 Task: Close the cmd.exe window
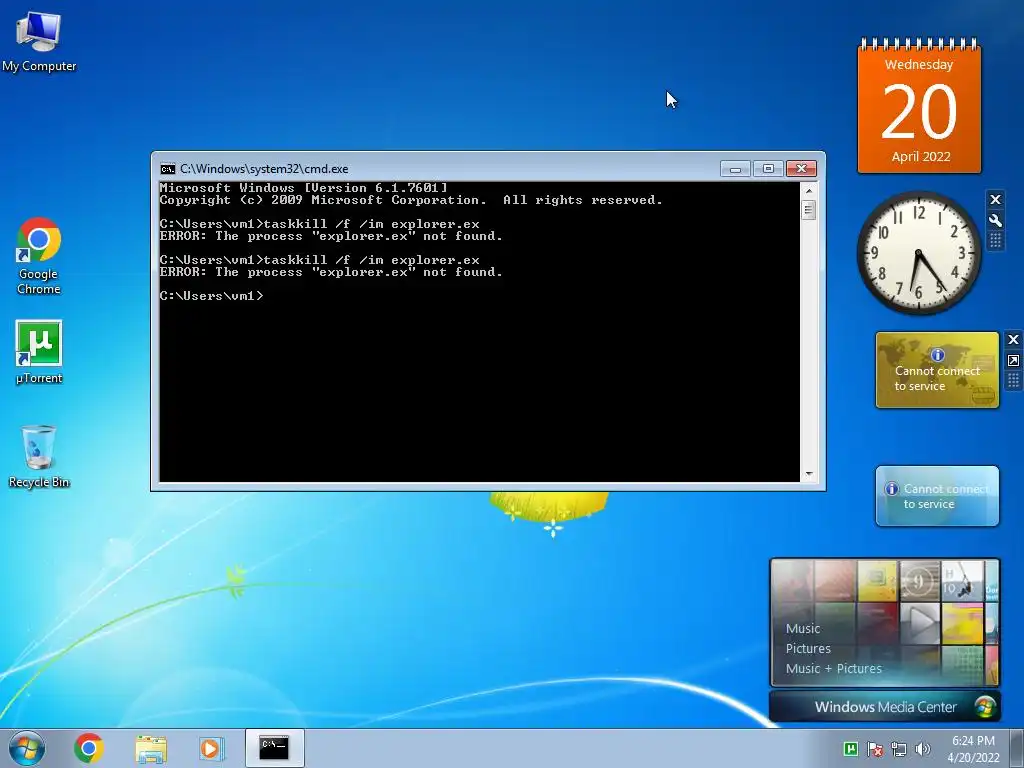tap(801, 168)
